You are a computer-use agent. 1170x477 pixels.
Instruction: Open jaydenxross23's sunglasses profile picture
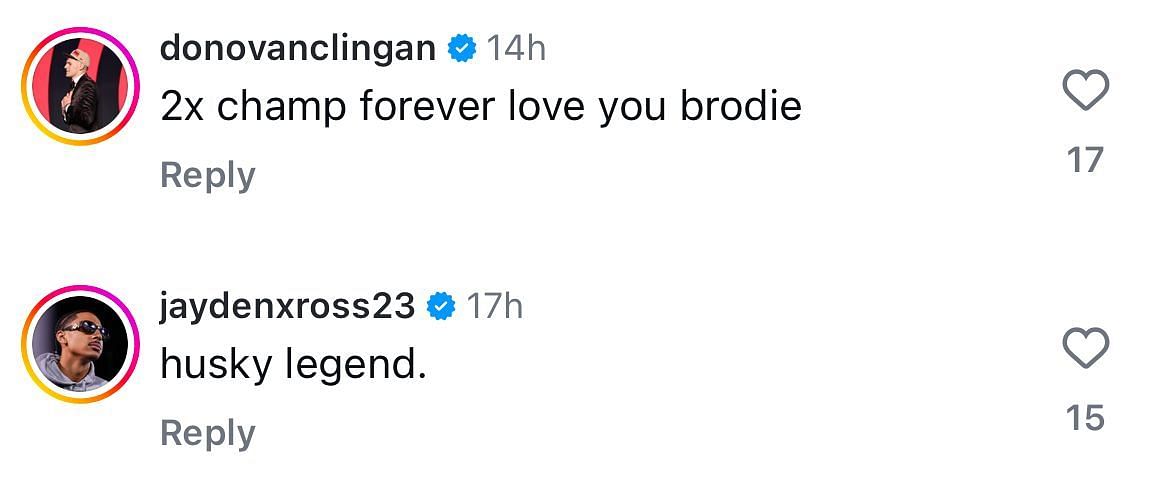pyautogui.click(x=81, y=344)
